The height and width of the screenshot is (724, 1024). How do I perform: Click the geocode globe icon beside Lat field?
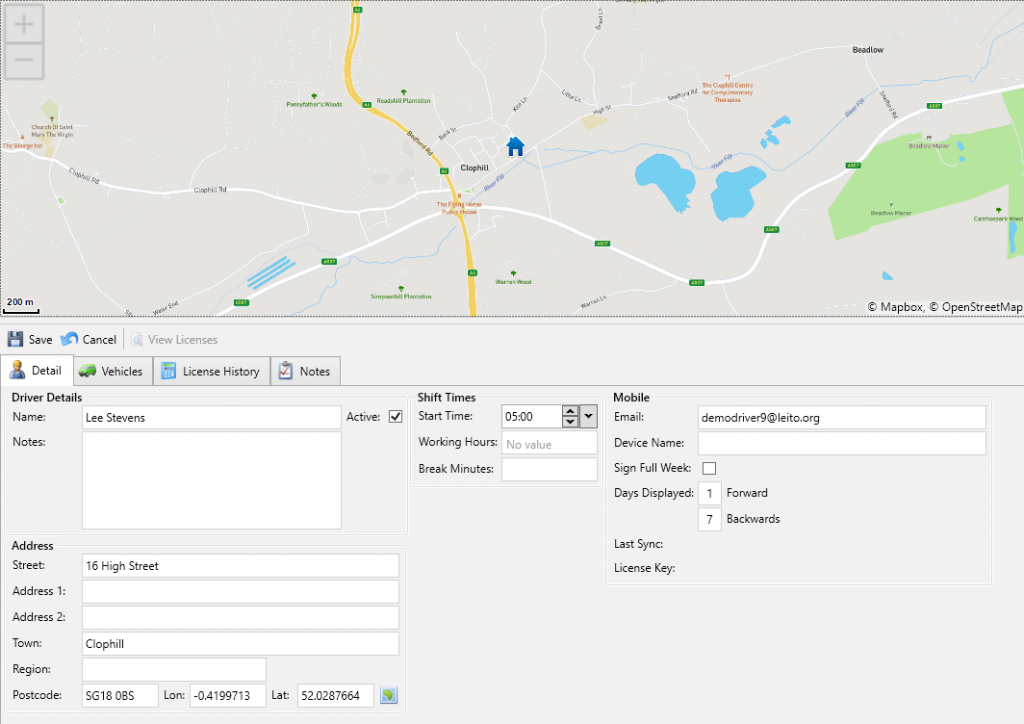[389, 695]
